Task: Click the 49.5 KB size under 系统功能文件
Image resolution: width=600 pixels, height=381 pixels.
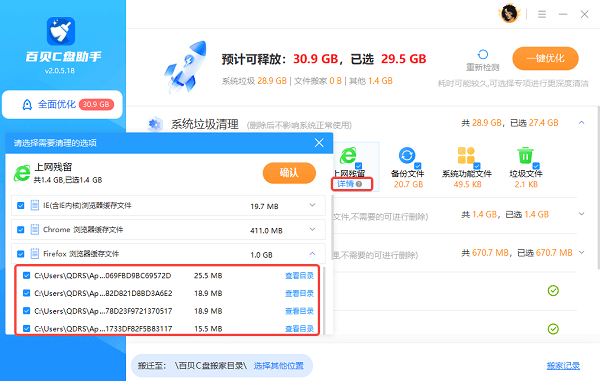Action: tap(467, 184)
